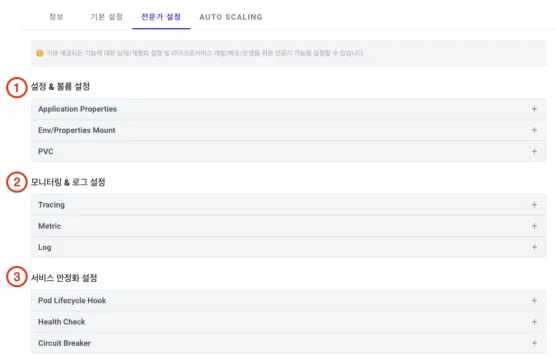Select the AUTO SCALING tab

pos(231,17)
